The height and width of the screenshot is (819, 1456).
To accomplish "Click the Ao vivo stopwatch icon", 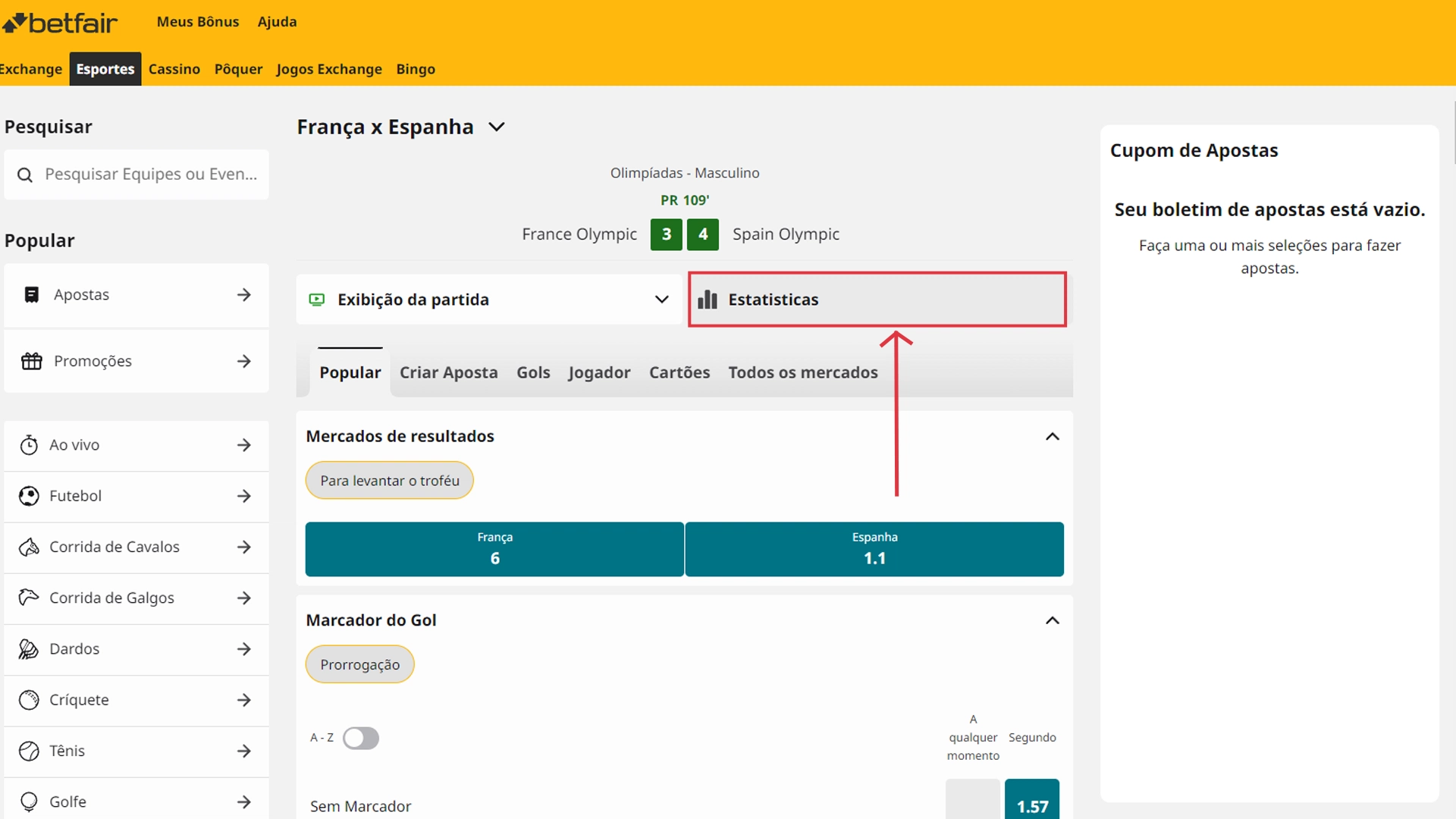I will 29,445.
